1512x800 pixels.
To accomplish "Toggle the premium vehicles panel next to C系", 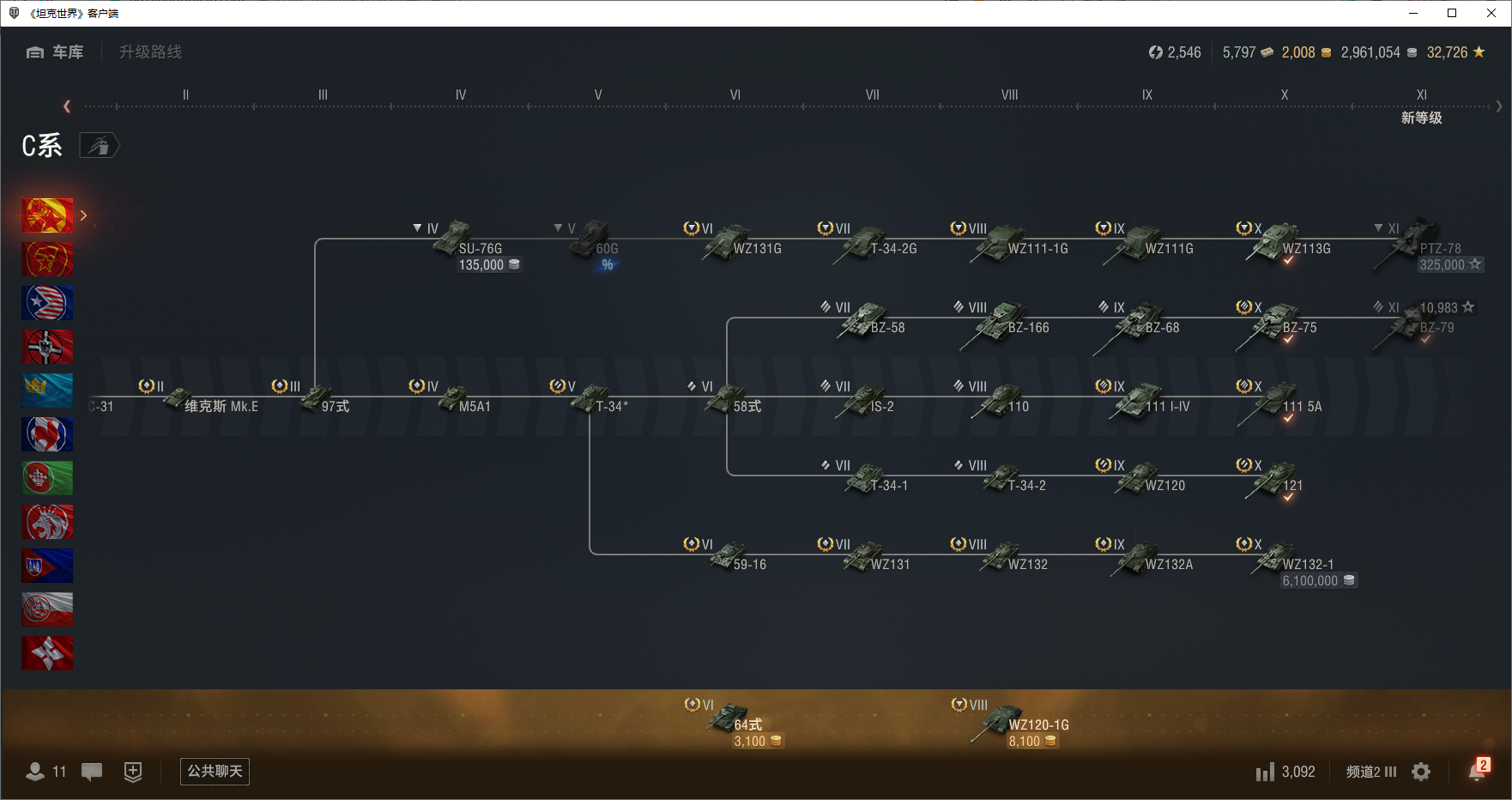I will point(100,146).
